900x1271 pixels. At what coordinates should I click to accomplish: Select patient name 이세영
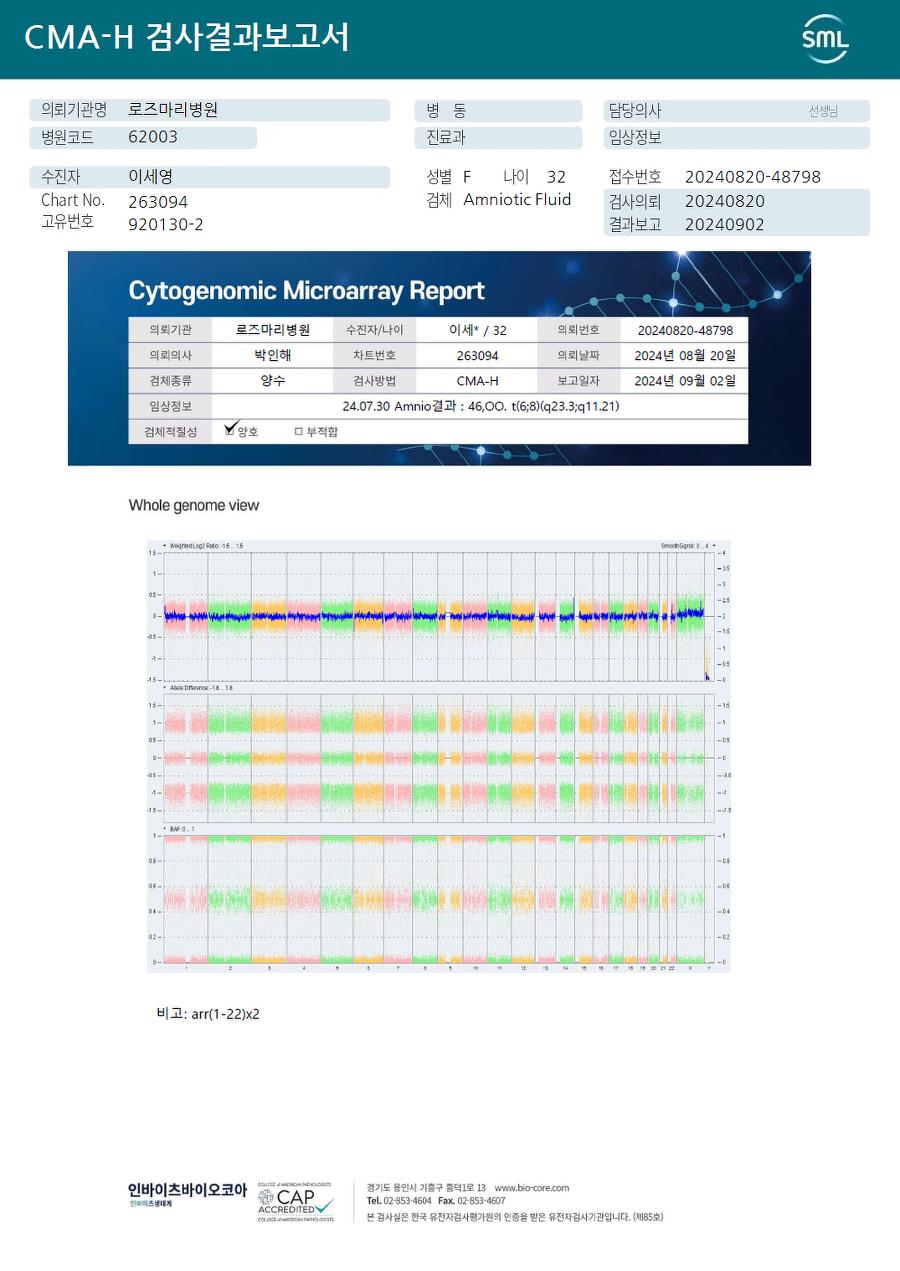click(x=151, y=177)
